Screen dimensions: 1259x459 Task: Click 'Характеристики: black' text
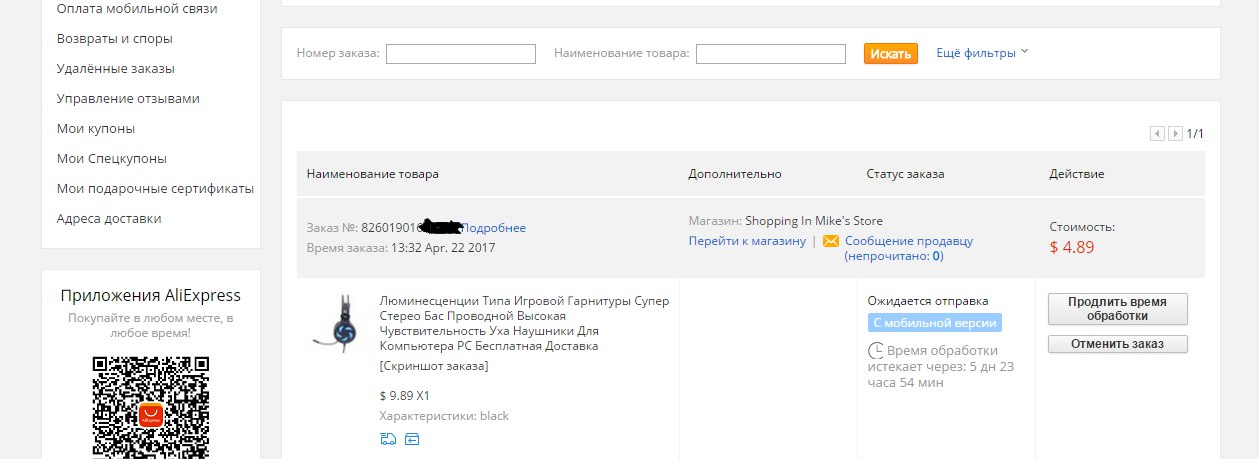click(x=444, y=416)
